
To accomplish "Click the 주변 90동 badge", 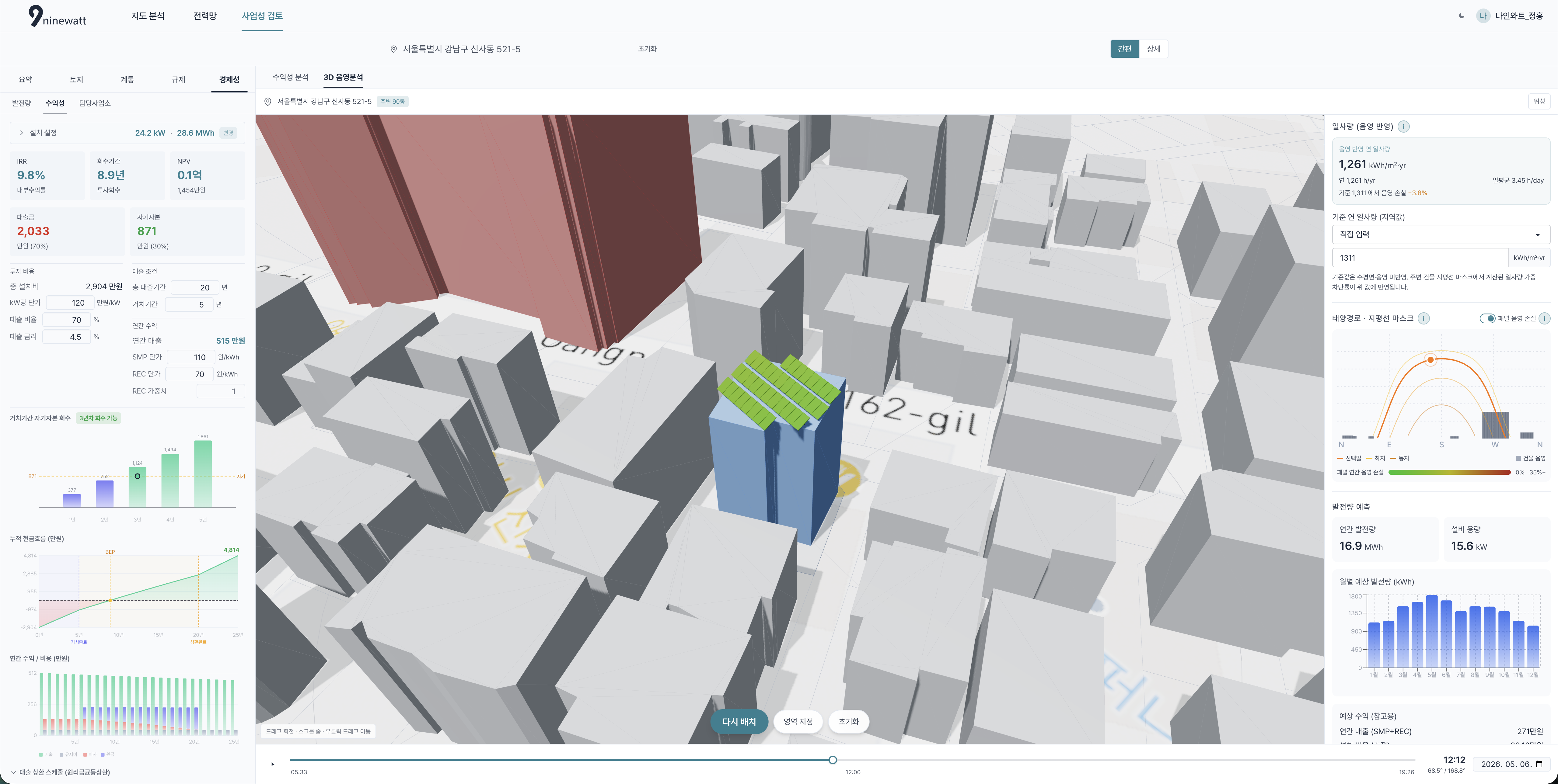I will click(x=393, y=102).
